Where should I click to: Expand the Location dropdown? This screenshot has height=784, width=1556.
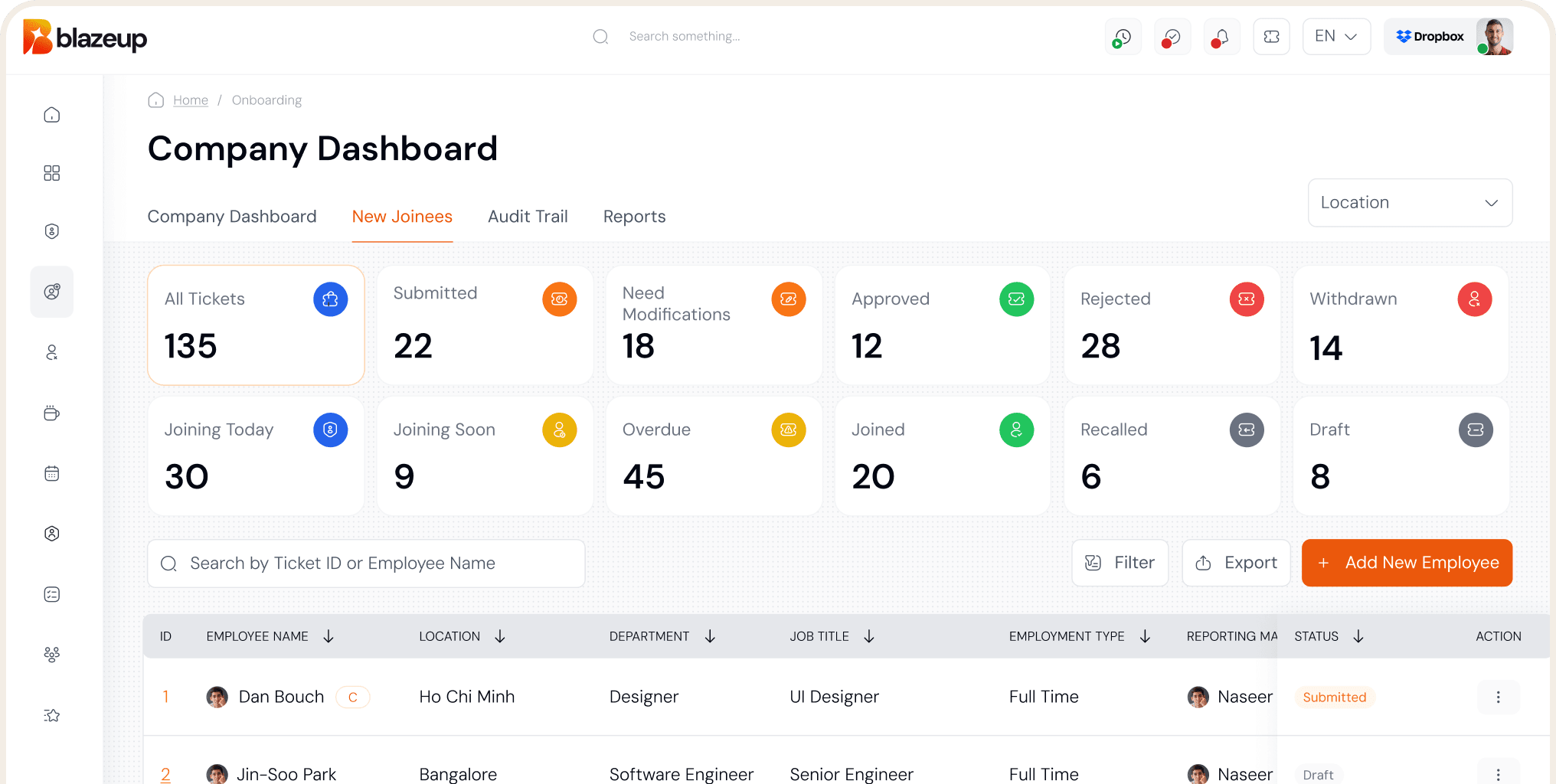coord(1409,203)
